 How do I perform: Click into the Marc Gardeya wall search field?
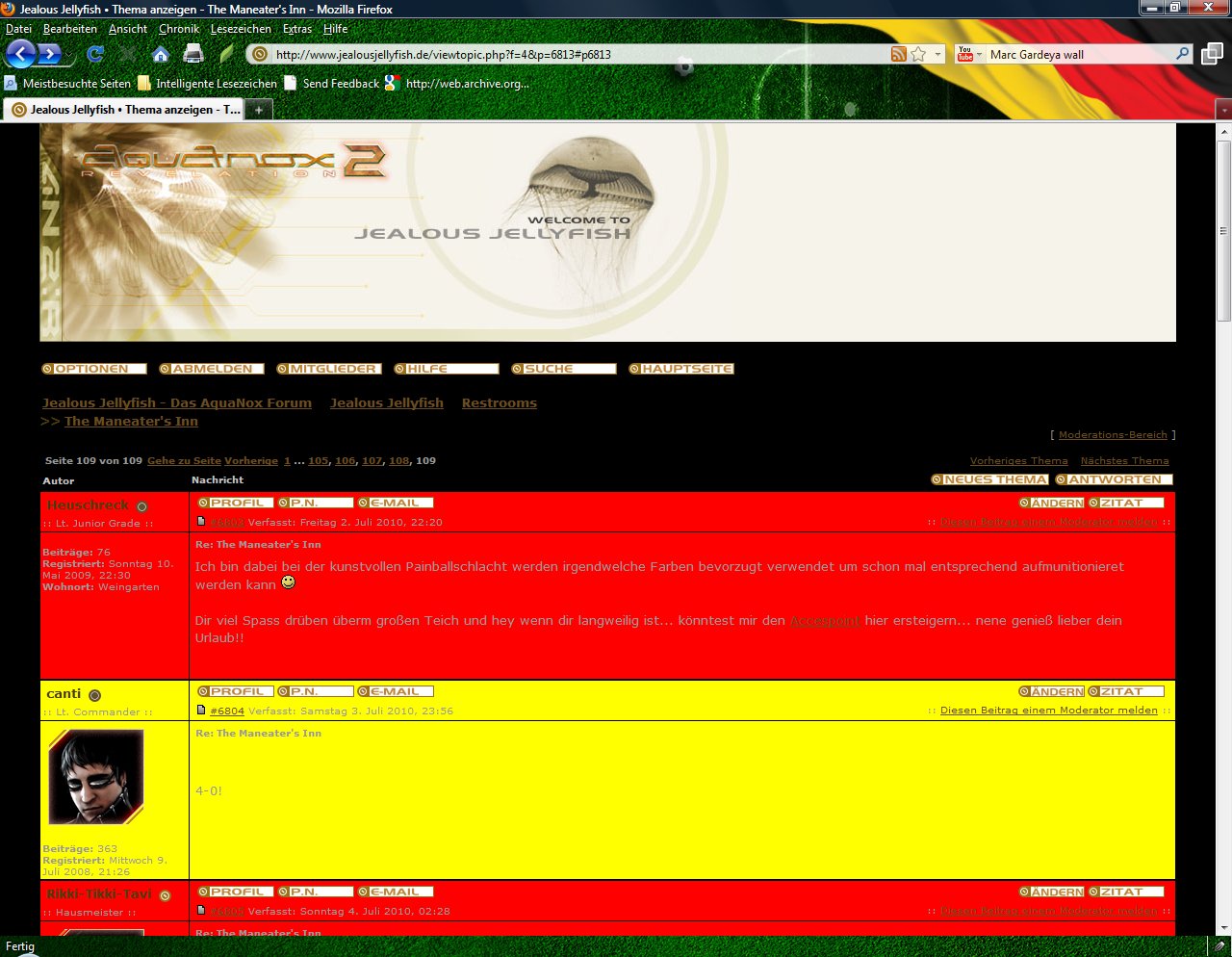click(x=1078, y=55)
